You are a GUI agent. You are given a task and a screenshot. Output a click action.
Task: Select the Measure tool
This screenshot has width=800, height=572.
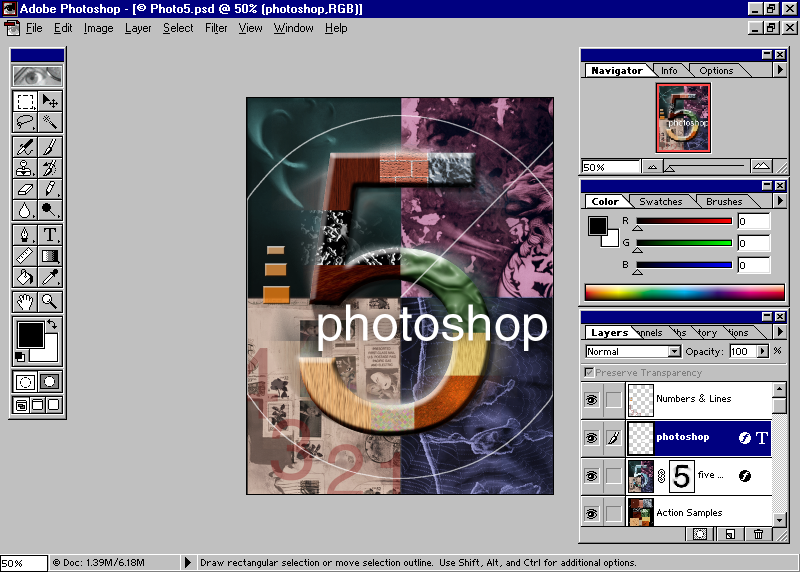tap(25, 256)
